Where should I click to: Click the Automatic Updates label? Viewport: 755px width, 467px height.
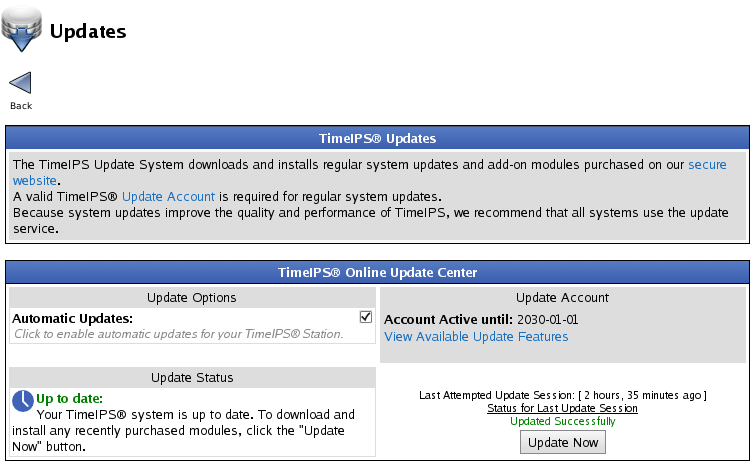tap(72, 319)
